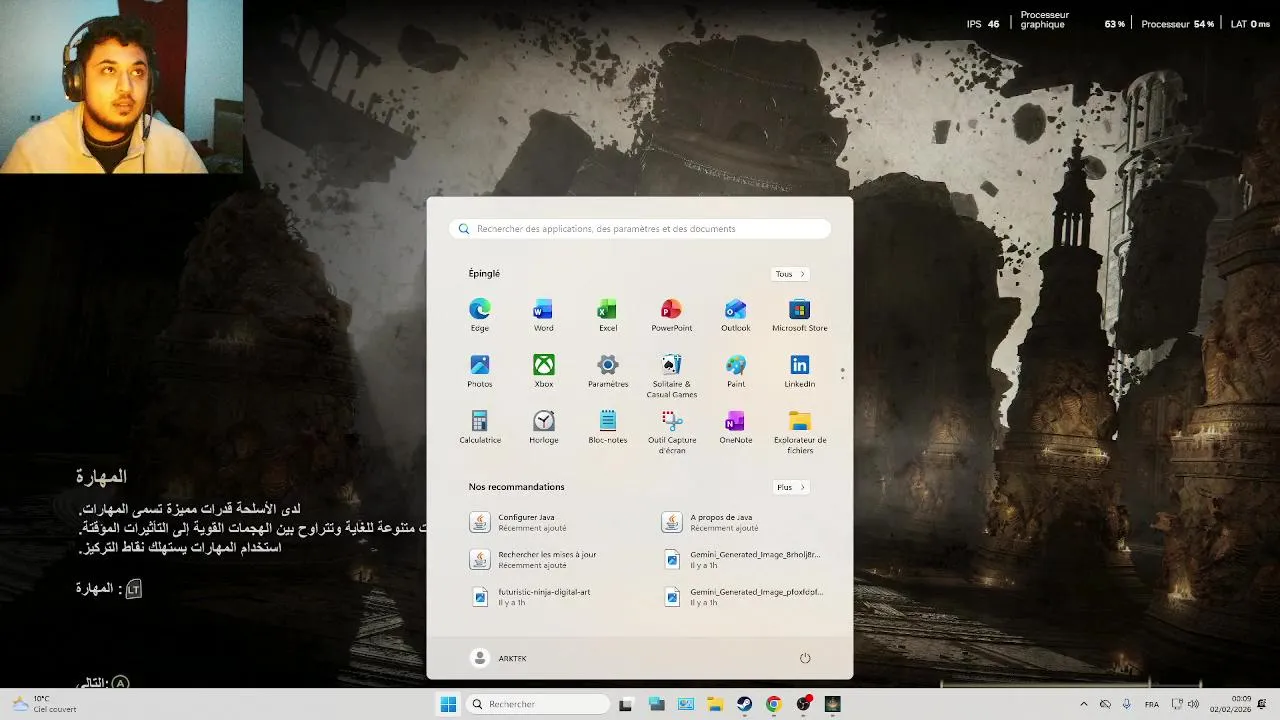Click the Start menu power button
The height and width of the screenshot is (720, 1280).
(805, 658)
